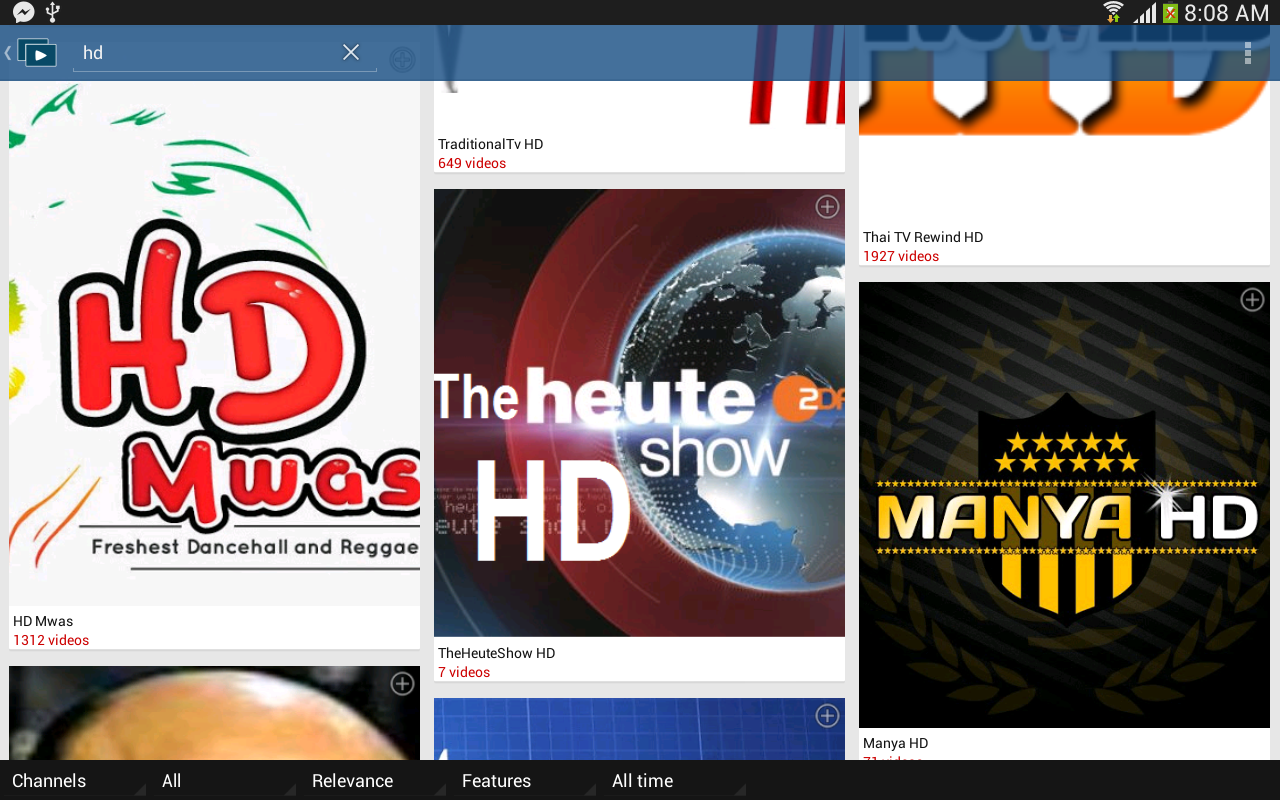
Task: Open Messenger notification in status bar
Action: [x=23, y=12]
